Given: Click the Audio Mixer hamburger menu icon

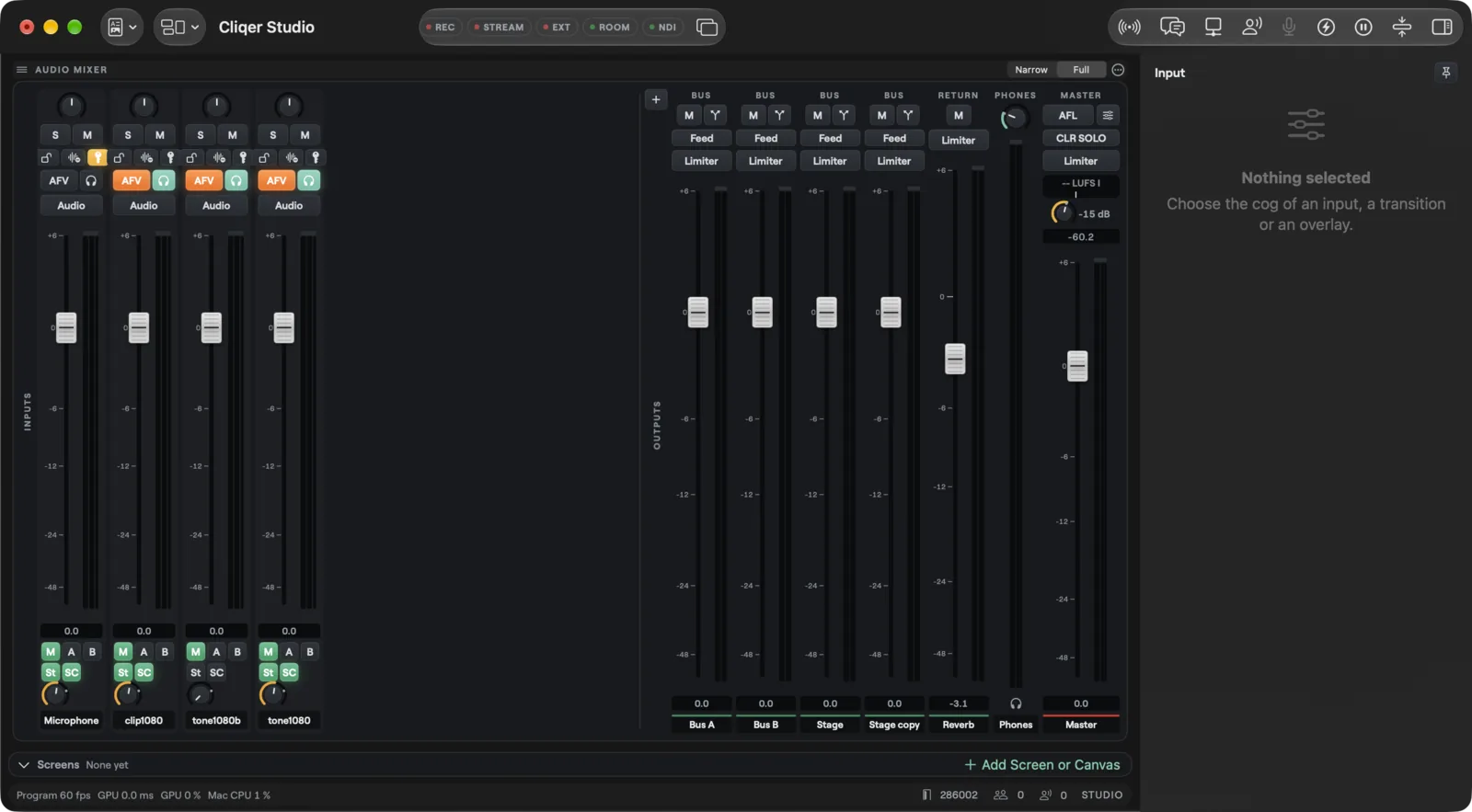Looking at the screenshot, I should point(21,70).
